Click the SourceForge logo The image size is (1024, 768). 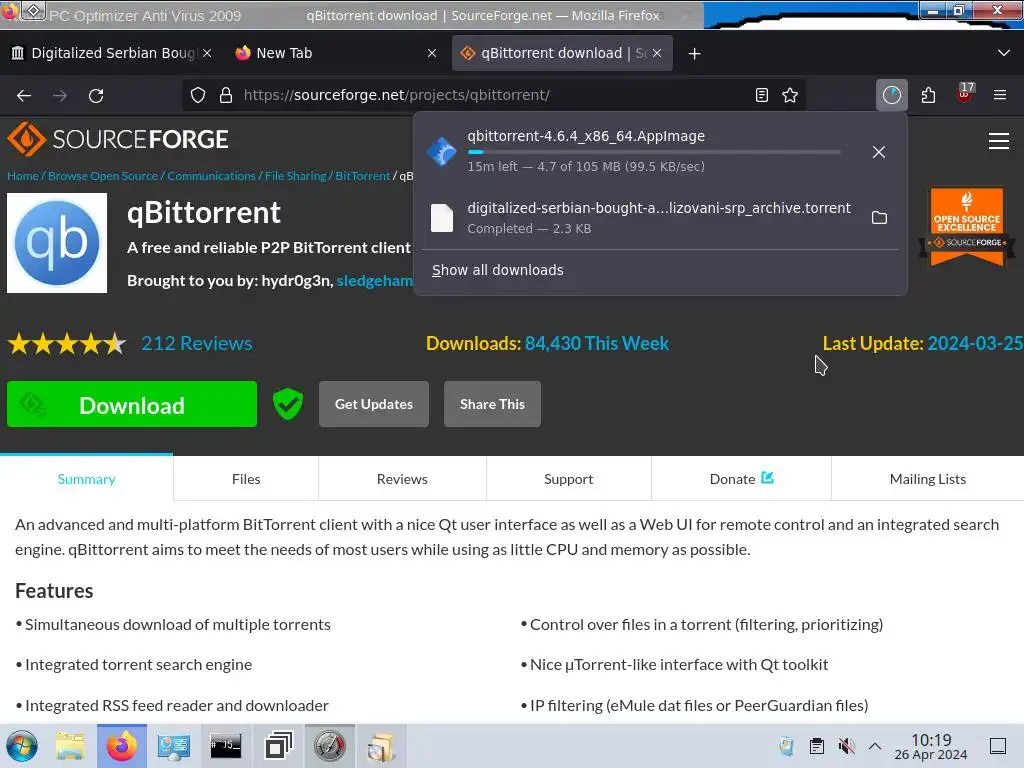(x=118, y=139)
